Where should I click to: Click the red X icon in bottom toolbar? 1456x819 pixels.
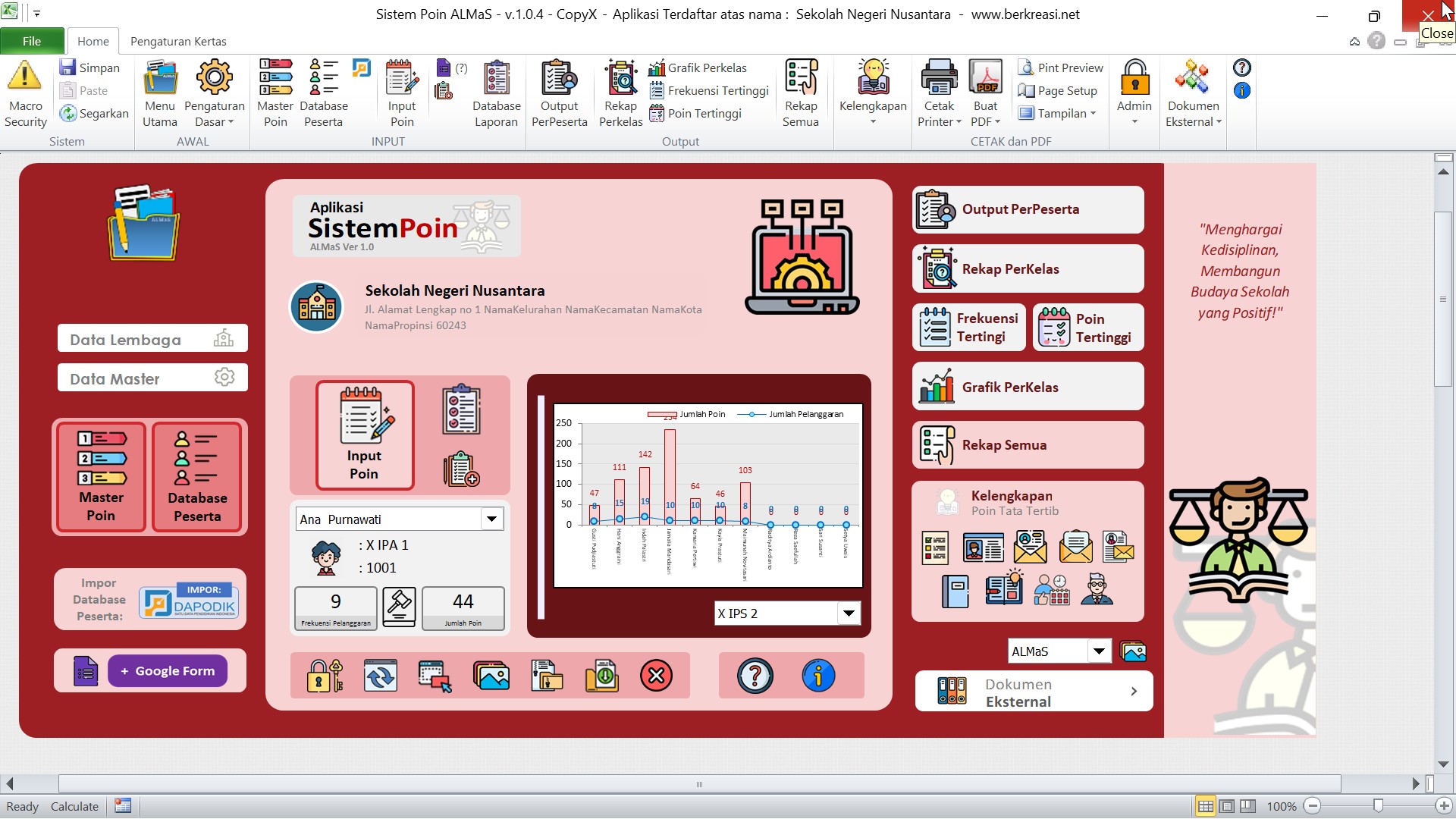pos(656,675)
